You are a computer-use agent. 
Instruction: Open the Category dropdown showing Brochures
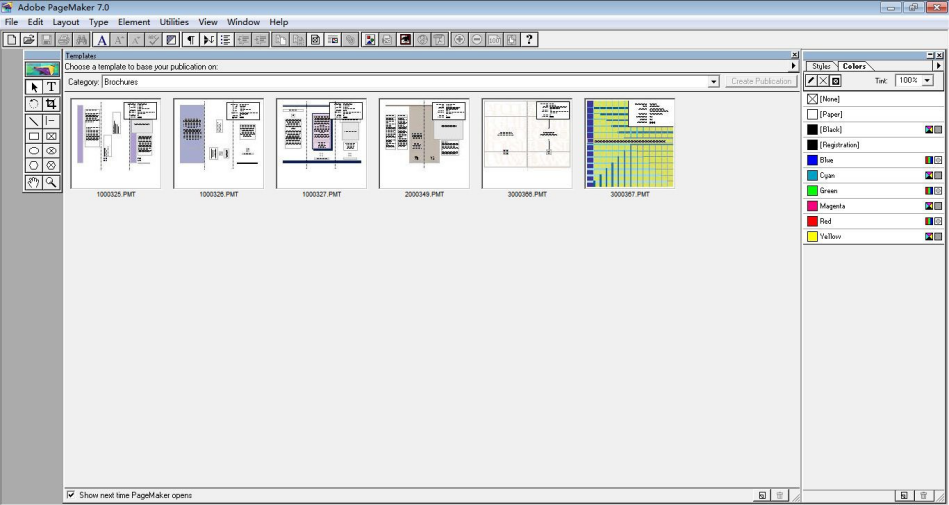(714, 82)
